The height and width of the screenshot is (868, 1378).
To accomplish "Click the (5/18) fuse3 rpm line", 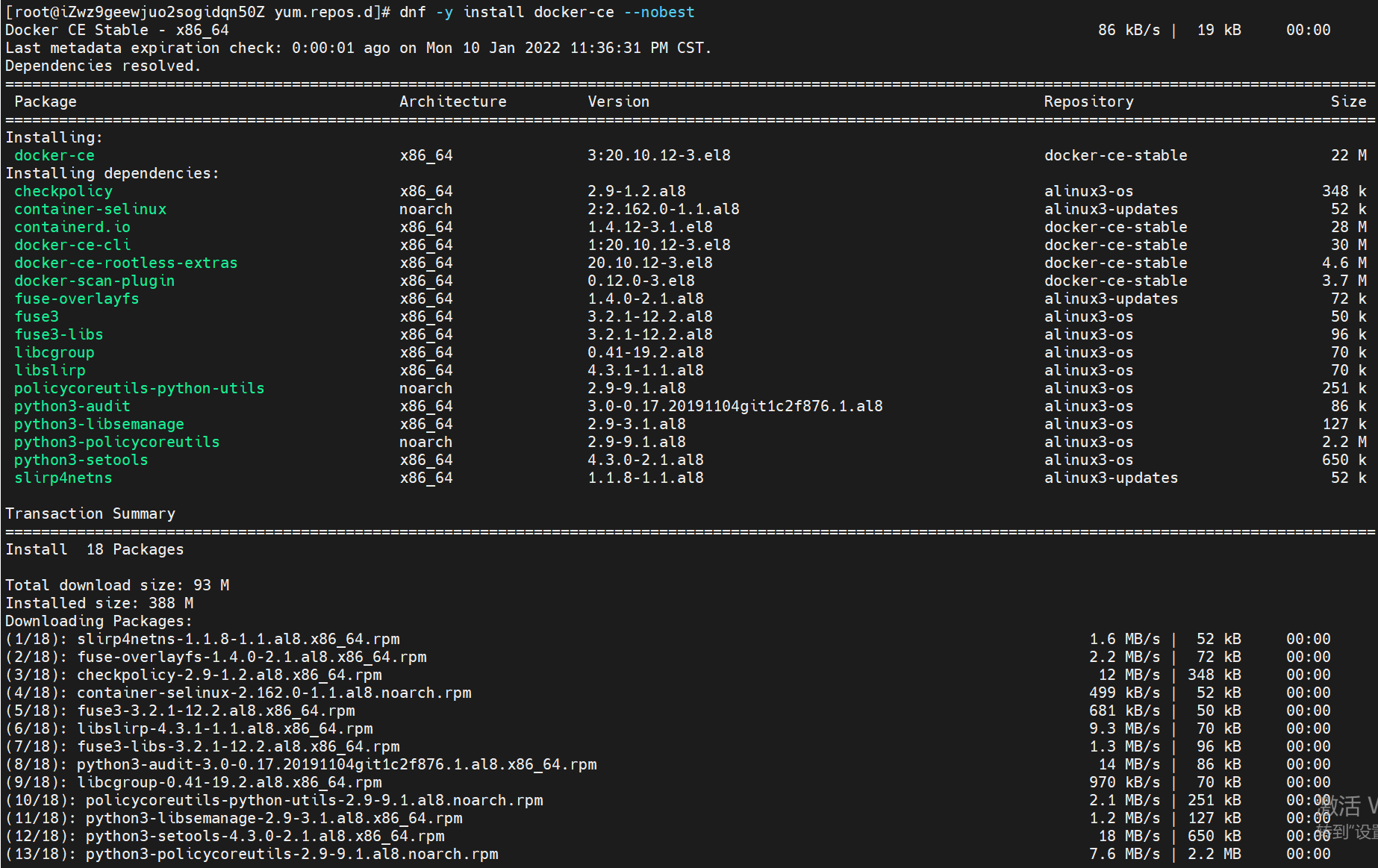I will 668,711.
